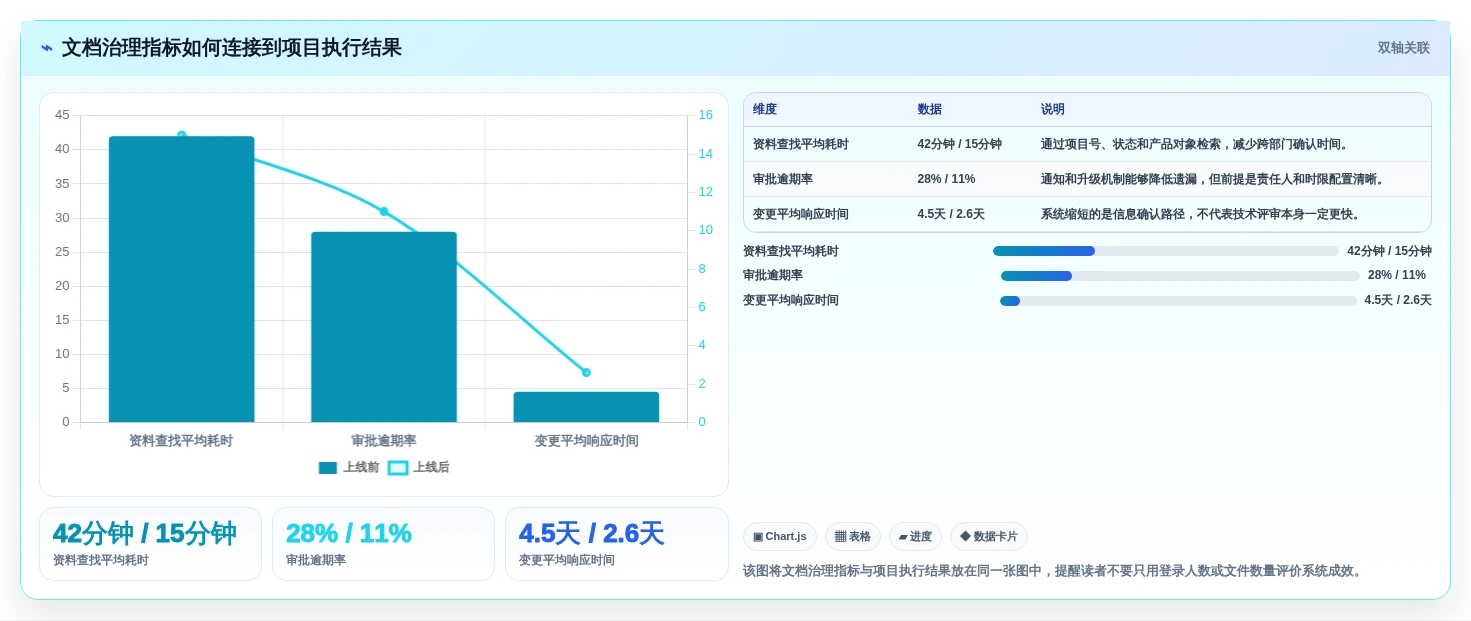1471x621 pixels.
Task: Open the 4.5天 / 2.6天 data card
Action: coord(617,544)
